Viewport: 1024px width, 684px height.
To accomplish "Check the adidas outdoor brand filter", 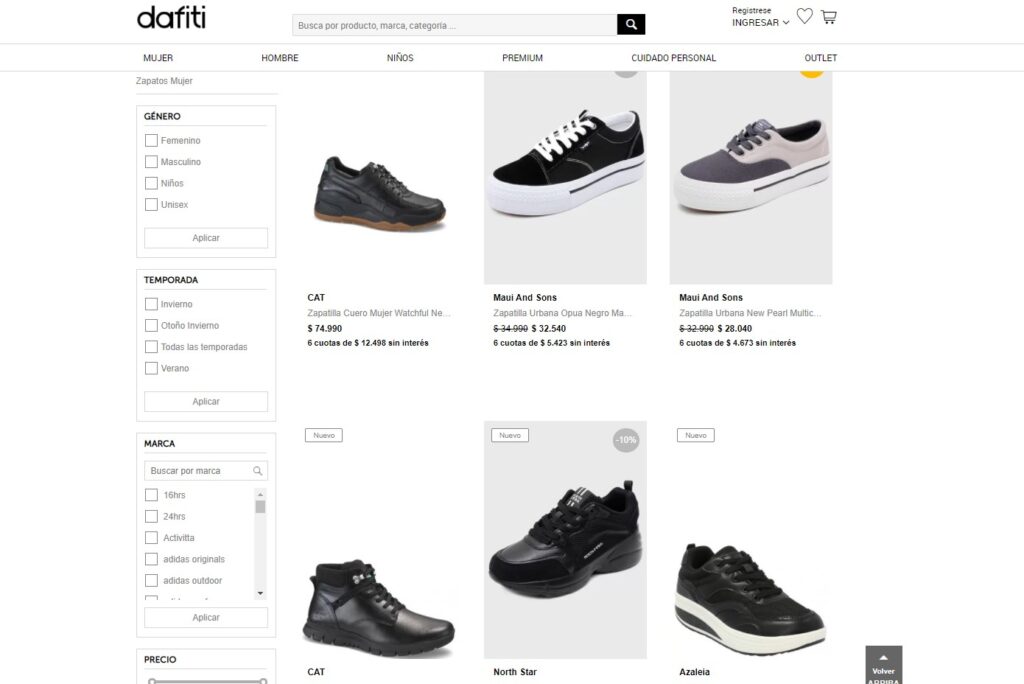I will coord(151,581).
